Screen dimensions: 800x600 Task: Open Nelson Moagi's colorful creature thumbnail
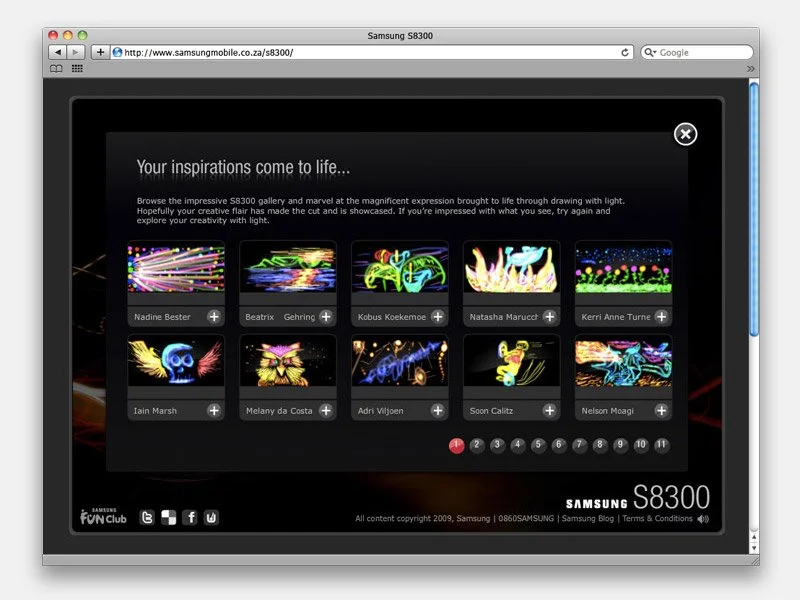(623, 362)
